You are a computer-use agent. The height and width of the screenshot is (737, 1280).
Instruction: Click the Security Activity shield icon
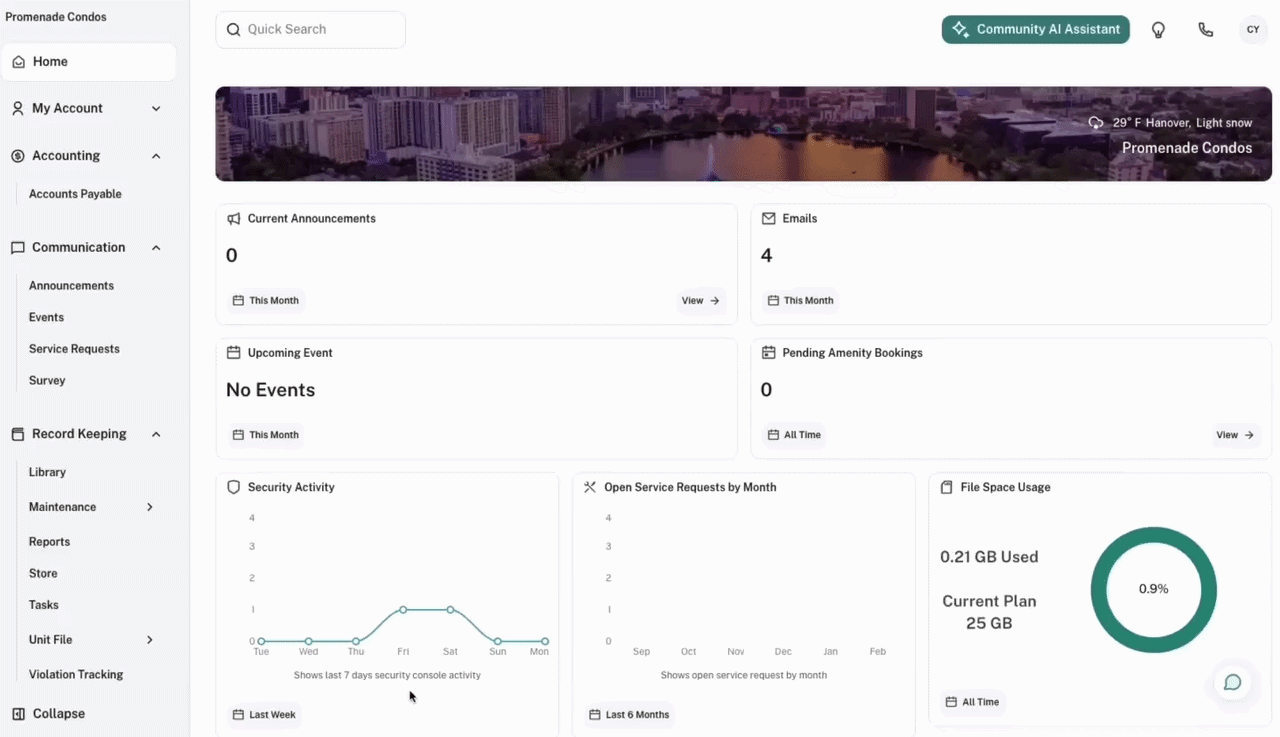[x=234, y=487]
